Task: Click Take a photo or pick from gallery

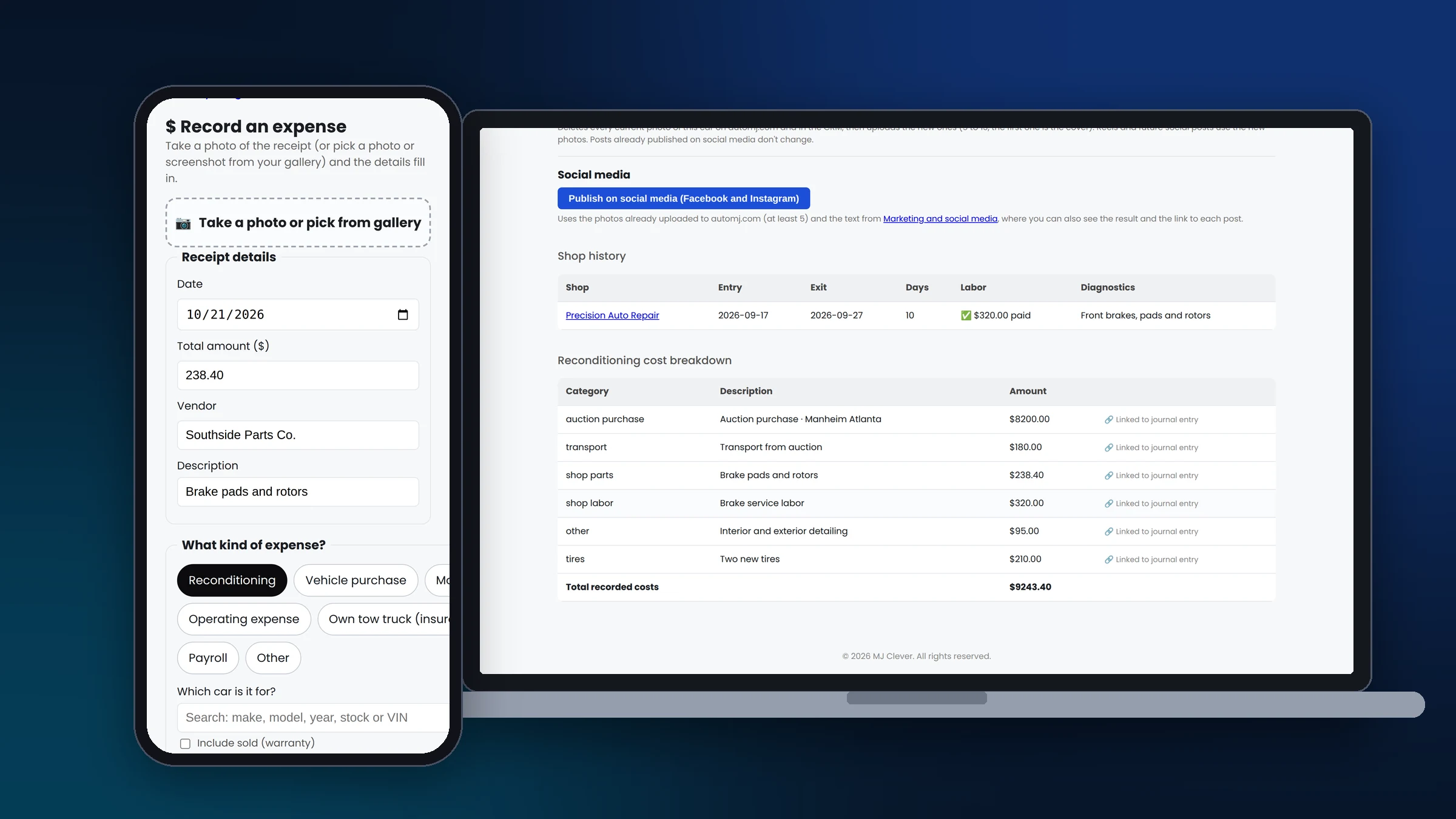Action: point(298,223)
